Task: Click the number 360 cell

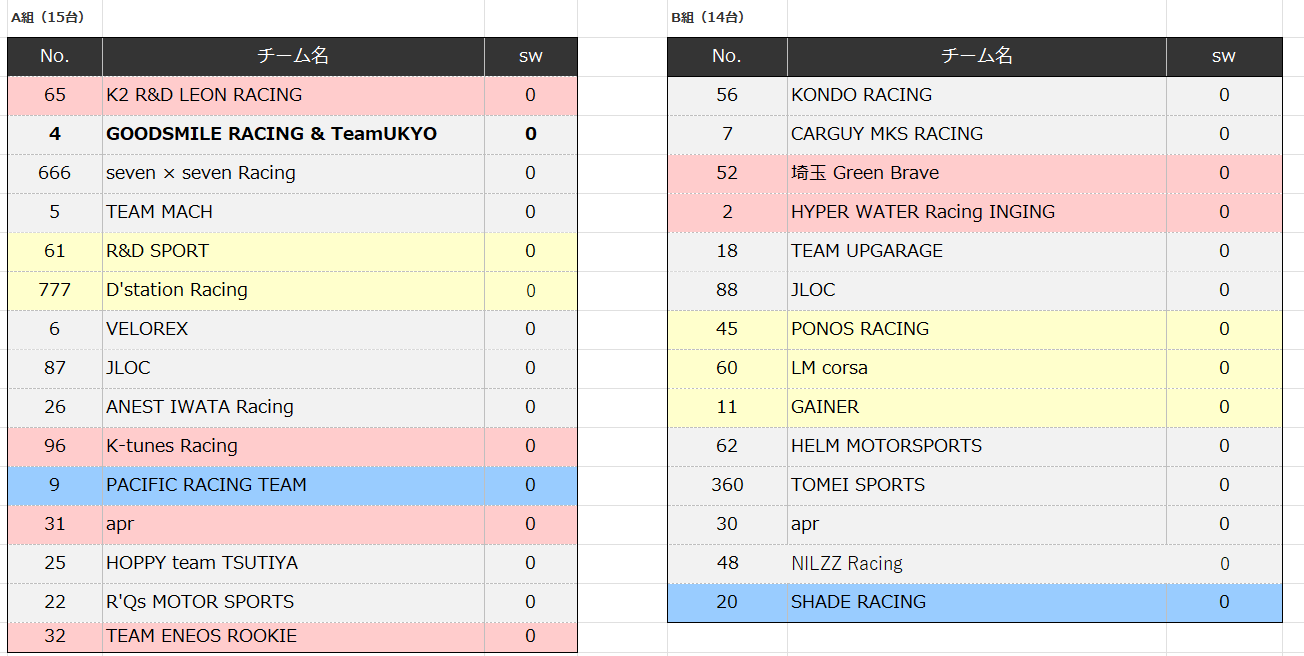Action: pyautogui.click(x=727, y=485)
